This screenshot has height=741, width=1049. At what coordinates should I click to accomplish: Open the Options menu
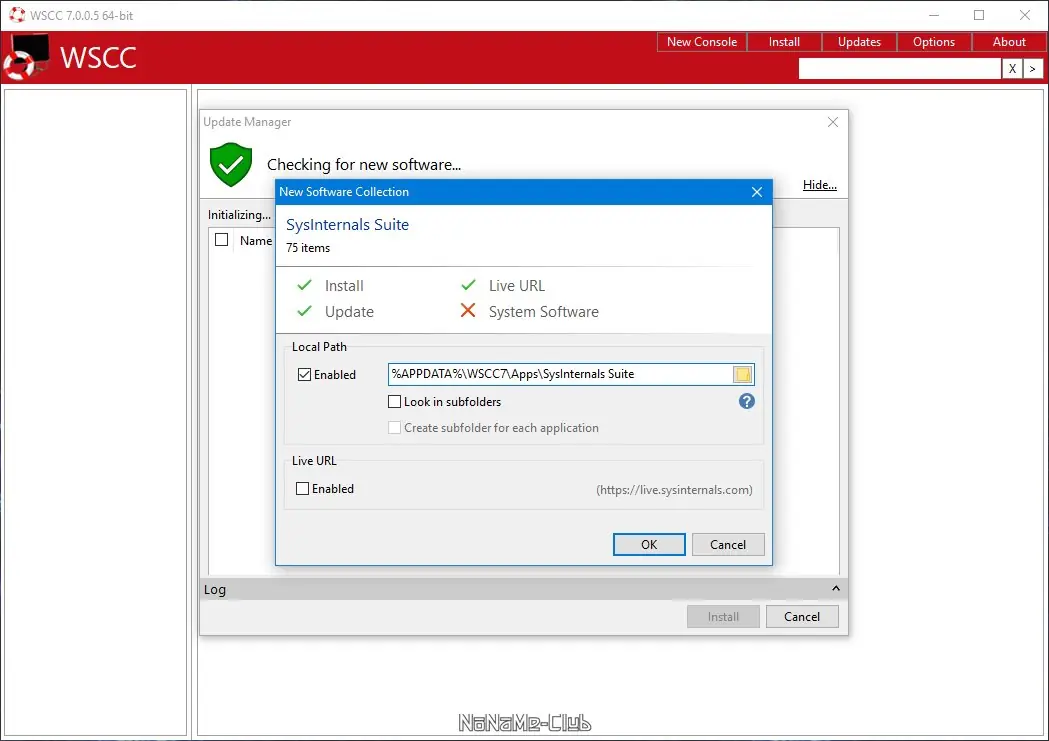(x=934, y=41)
